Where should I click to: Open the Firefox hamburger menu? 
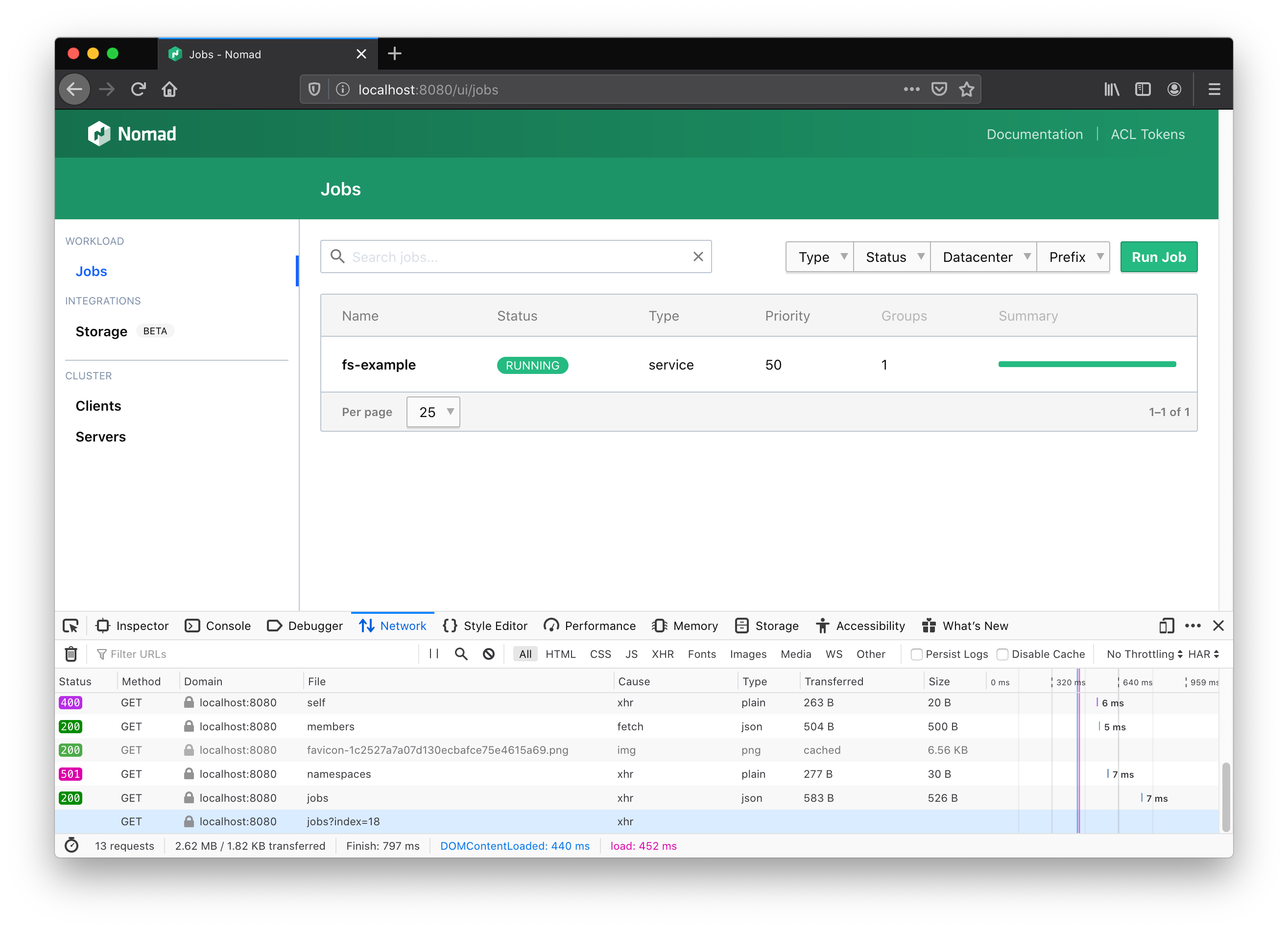coord(1214,89)
